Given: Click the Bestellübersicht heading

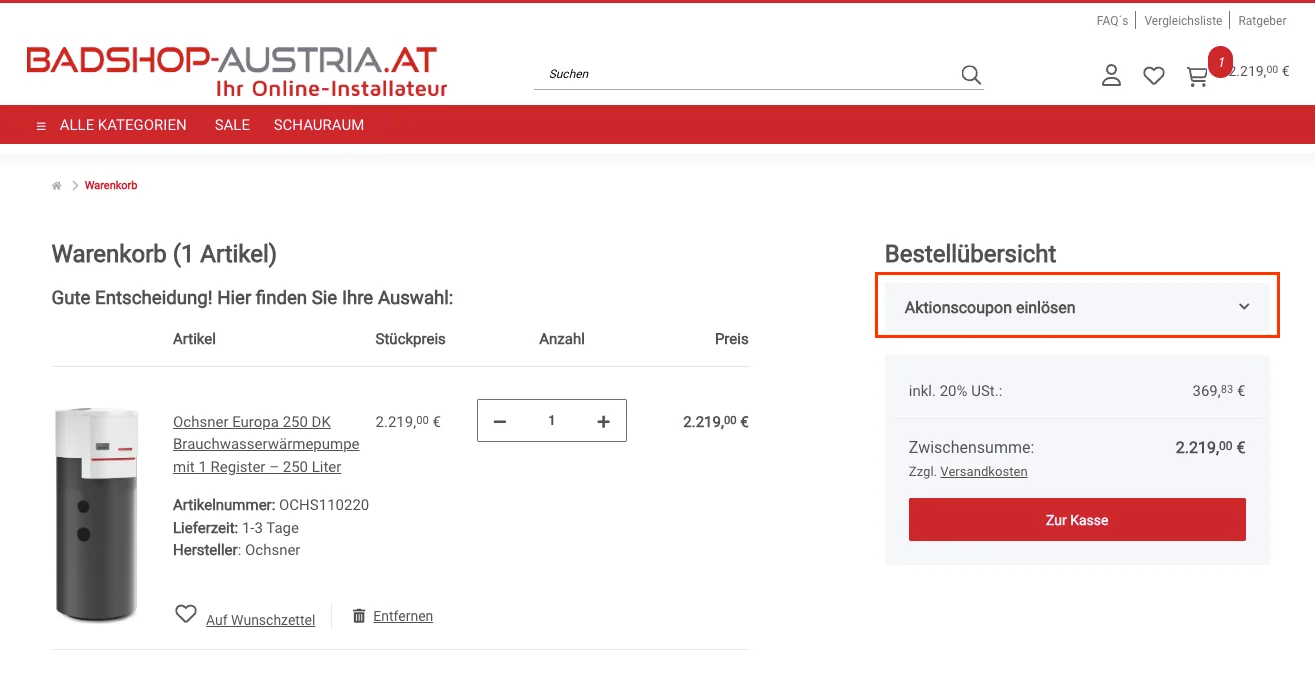Looking at the screenshot, I should tap(971, 254).
